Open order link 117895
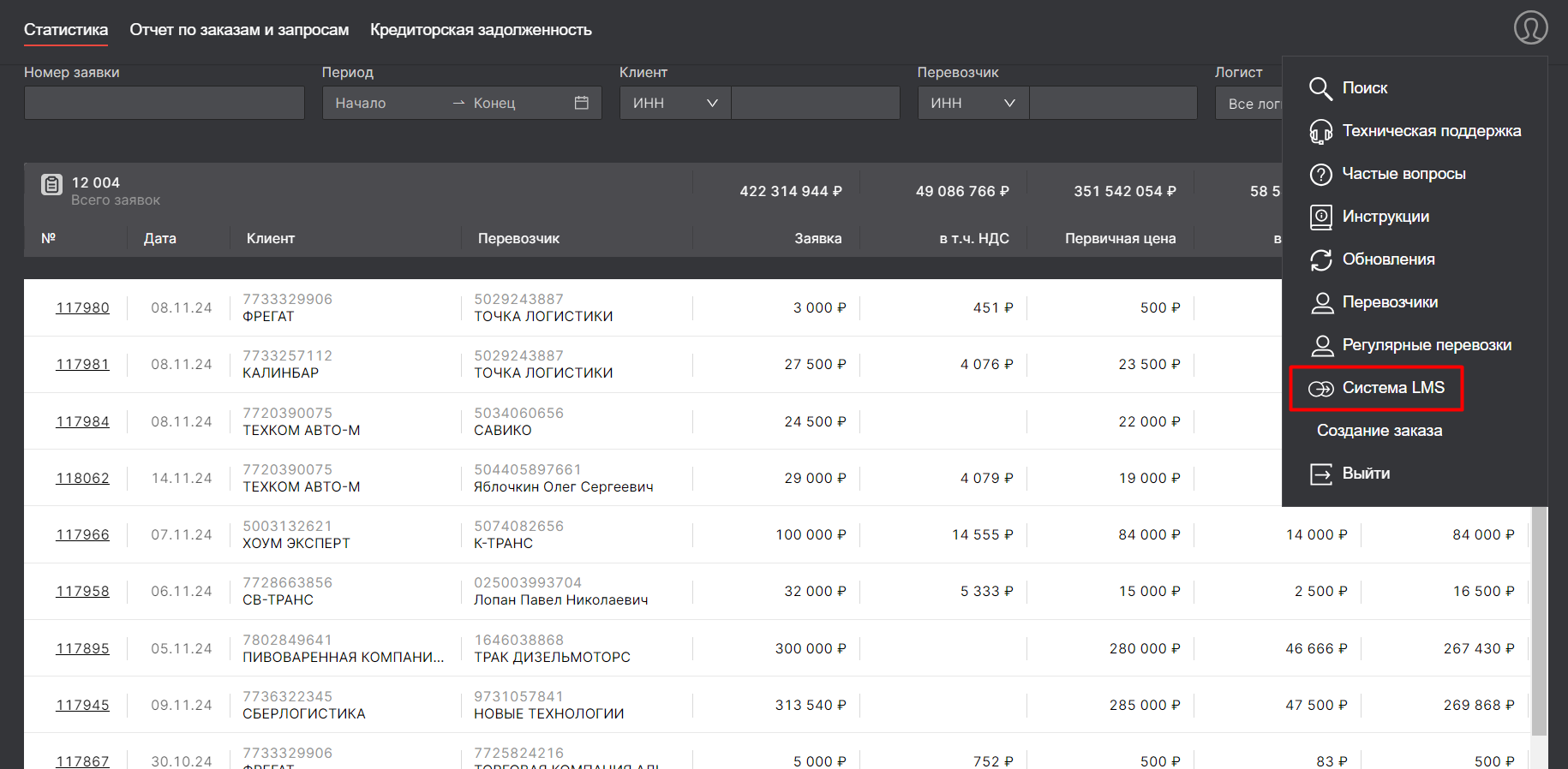This screenshot has width=1568, height=769. pos(82,648)
